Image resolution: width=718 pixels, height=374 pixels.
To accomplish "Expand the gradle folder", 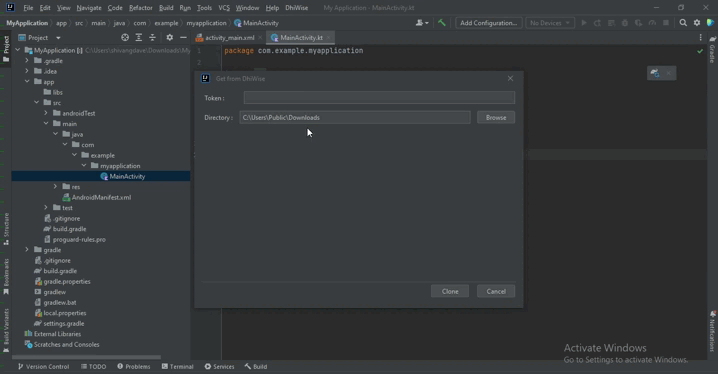I will 27,250.
